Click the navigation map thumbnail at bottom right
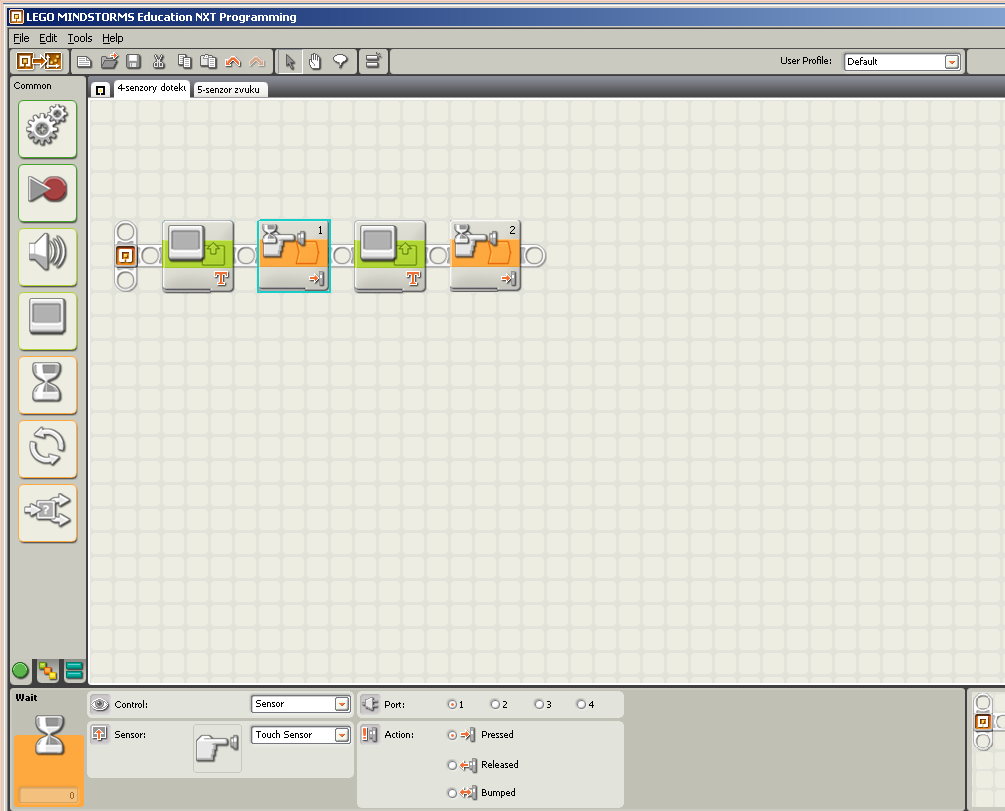 coord(988,748)
